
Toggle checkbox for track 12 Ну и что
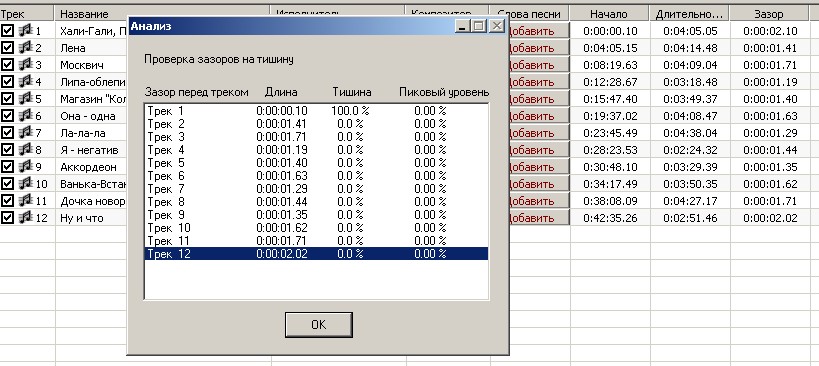(7, 218)
